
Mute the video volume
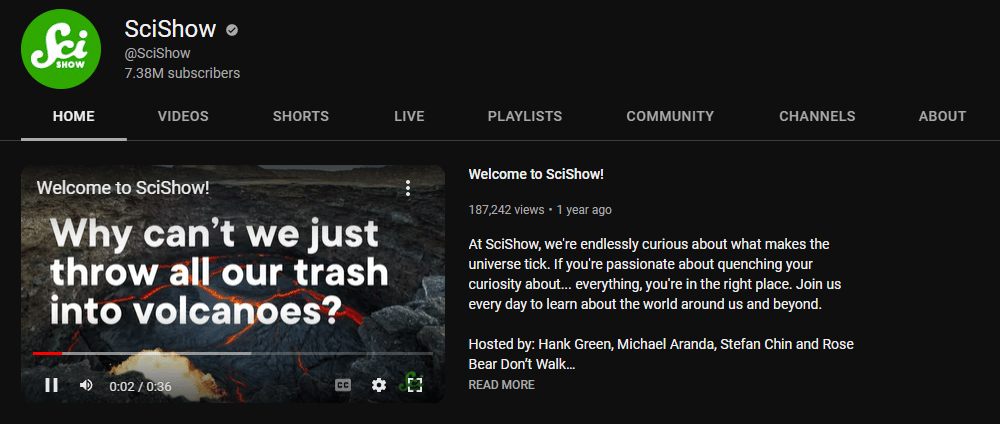pos(86,385)
